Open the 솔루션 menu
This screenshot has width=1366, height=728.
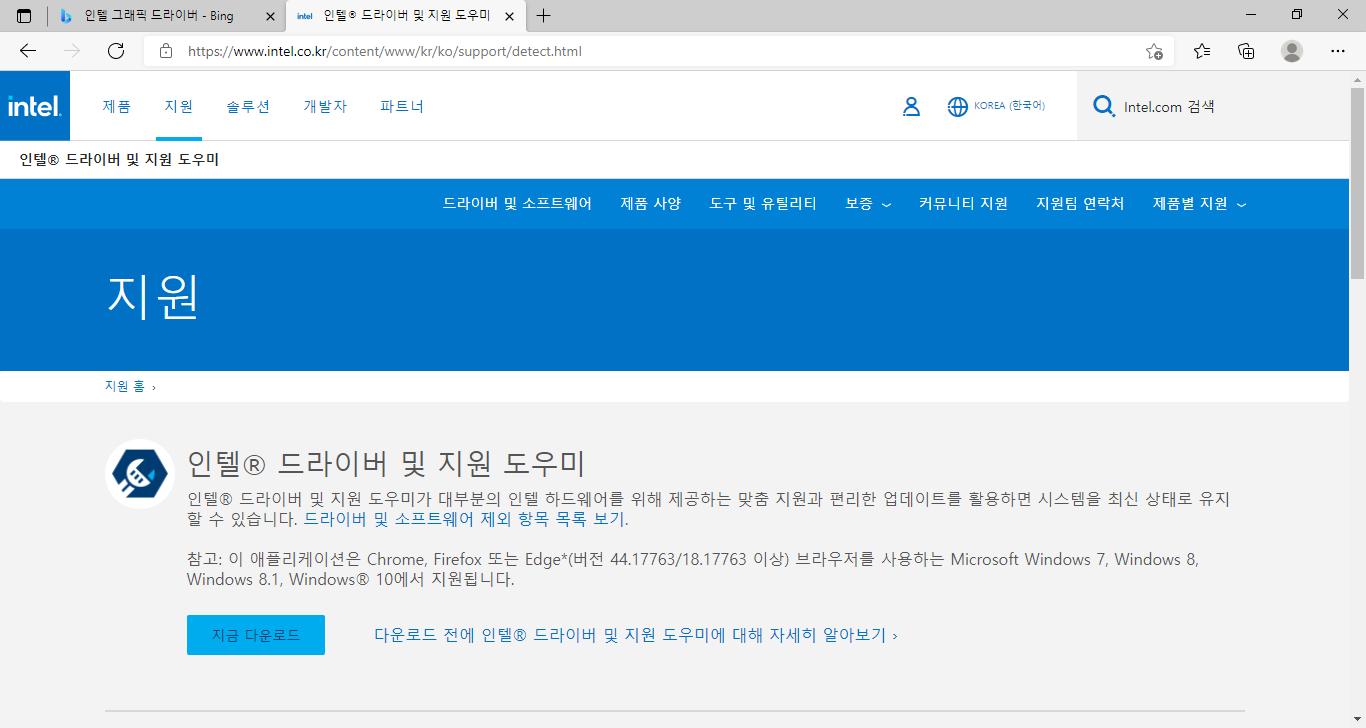(248, 106)
